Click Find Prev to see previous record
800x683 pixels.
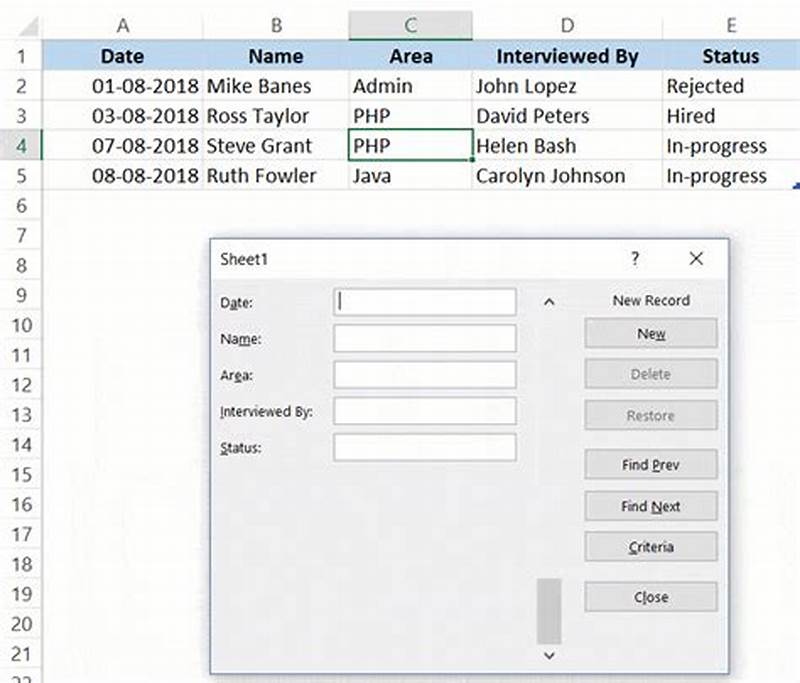coord(650,465)
